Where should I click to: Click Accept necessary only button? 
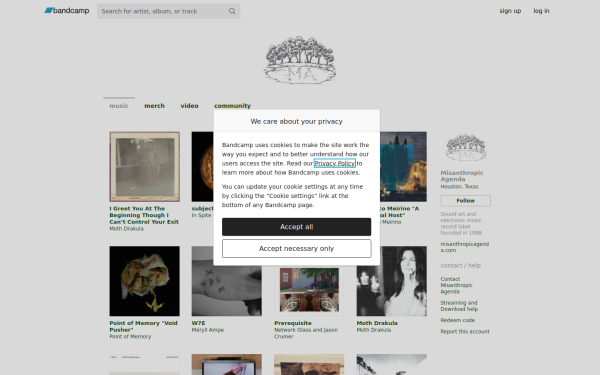[297, 249]
